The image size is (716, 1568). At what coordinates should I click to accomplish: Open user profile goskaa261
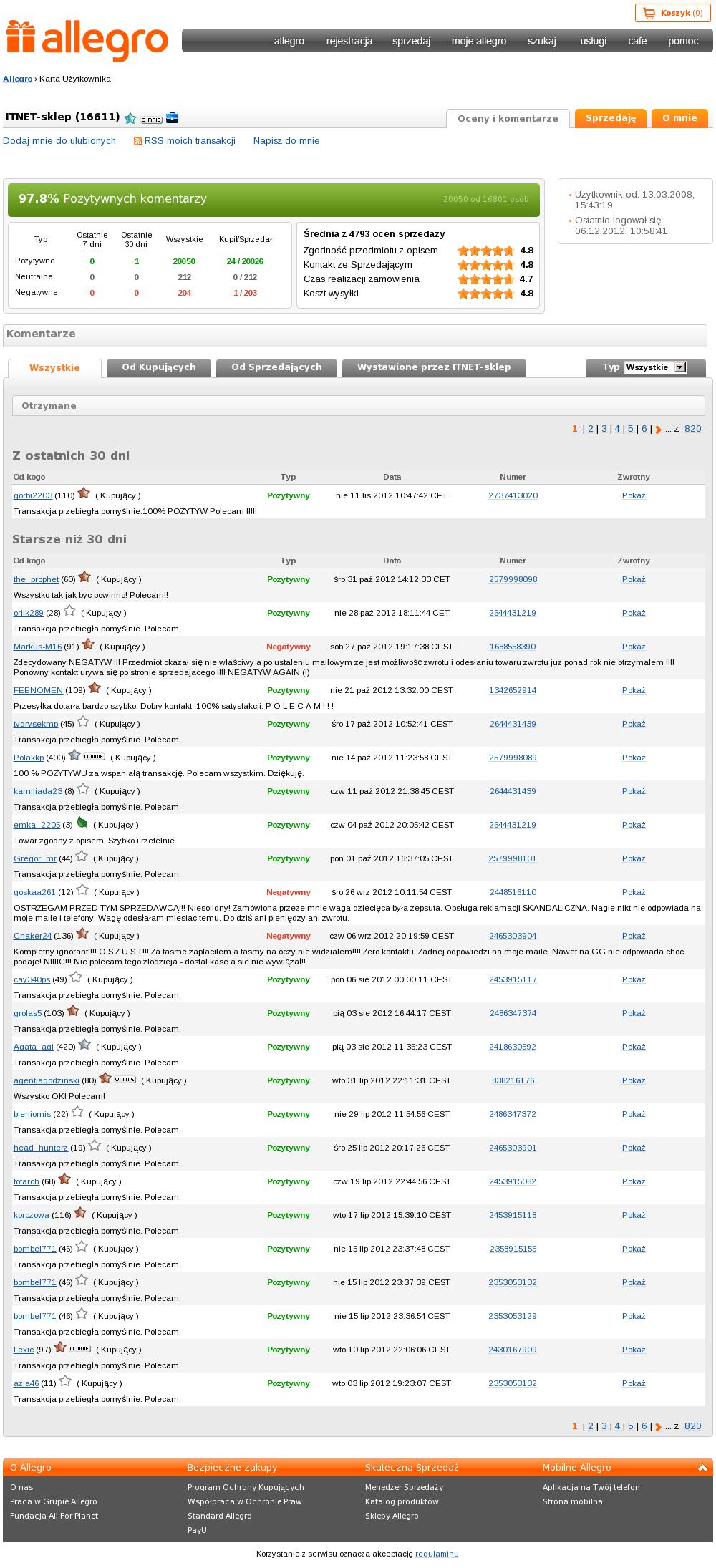(34, 892)
